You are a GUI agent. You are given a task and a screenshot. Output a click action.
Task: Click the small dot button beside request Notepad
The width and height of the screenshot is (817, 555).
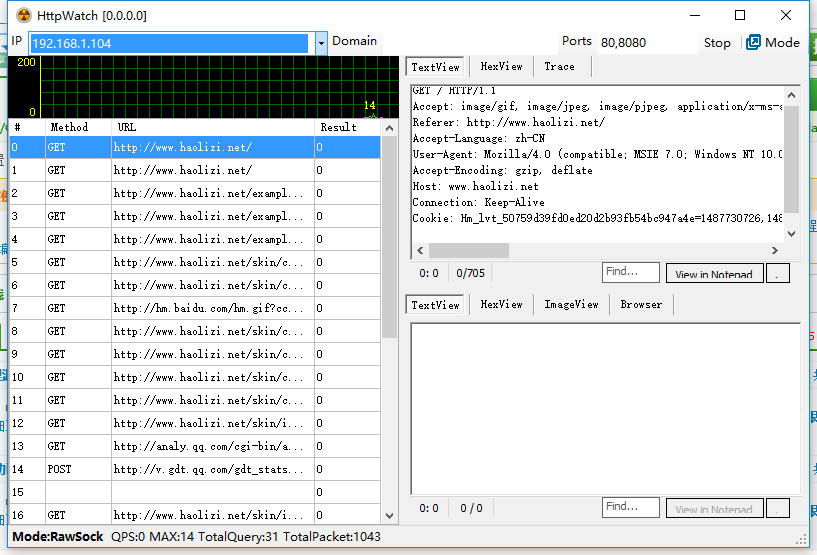point(777,274)
